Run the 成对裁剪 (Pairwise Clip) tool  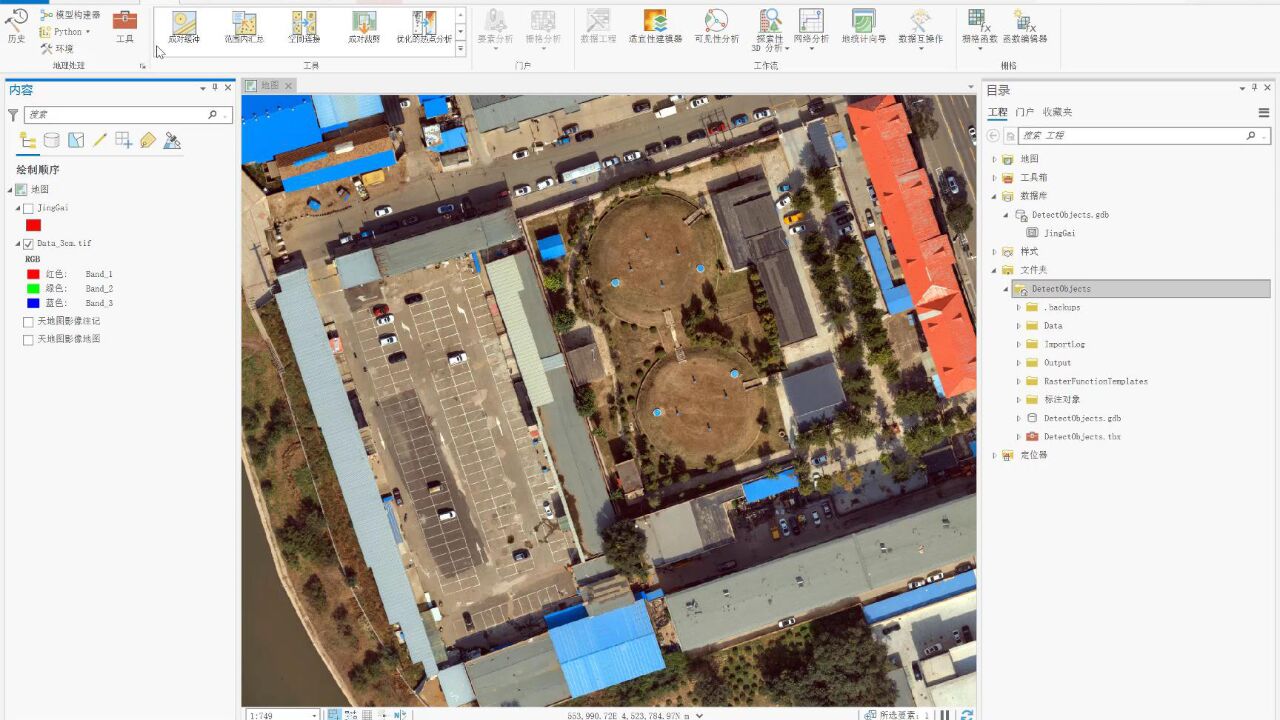tap(363, 27)
